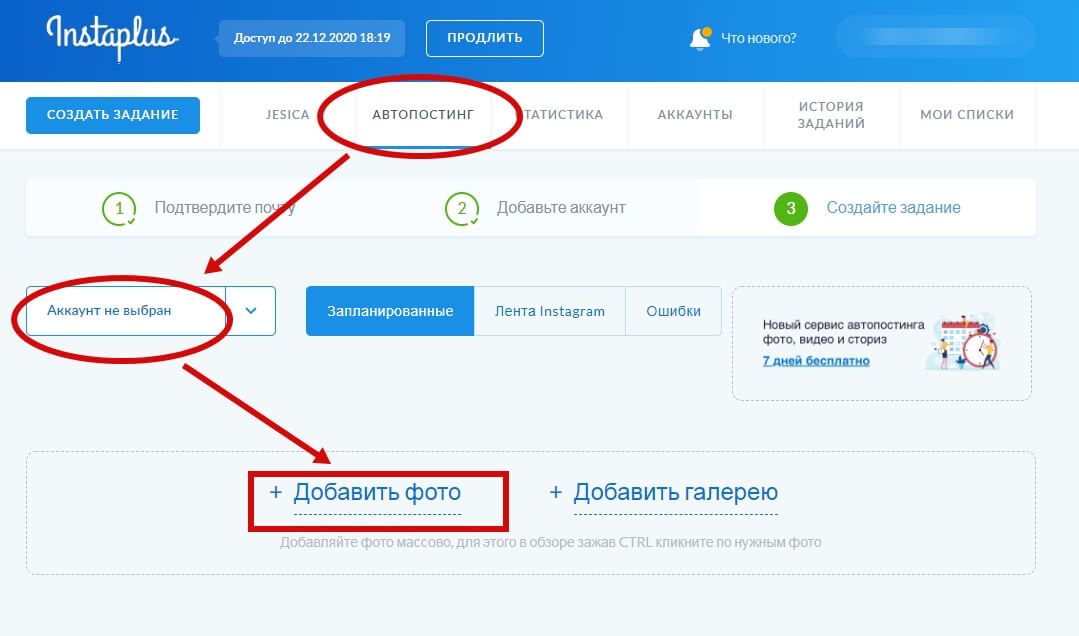The height and width of the screenshot is (636, 1079).
Task: Click Что нового? link
Action: tap(758, 39)
